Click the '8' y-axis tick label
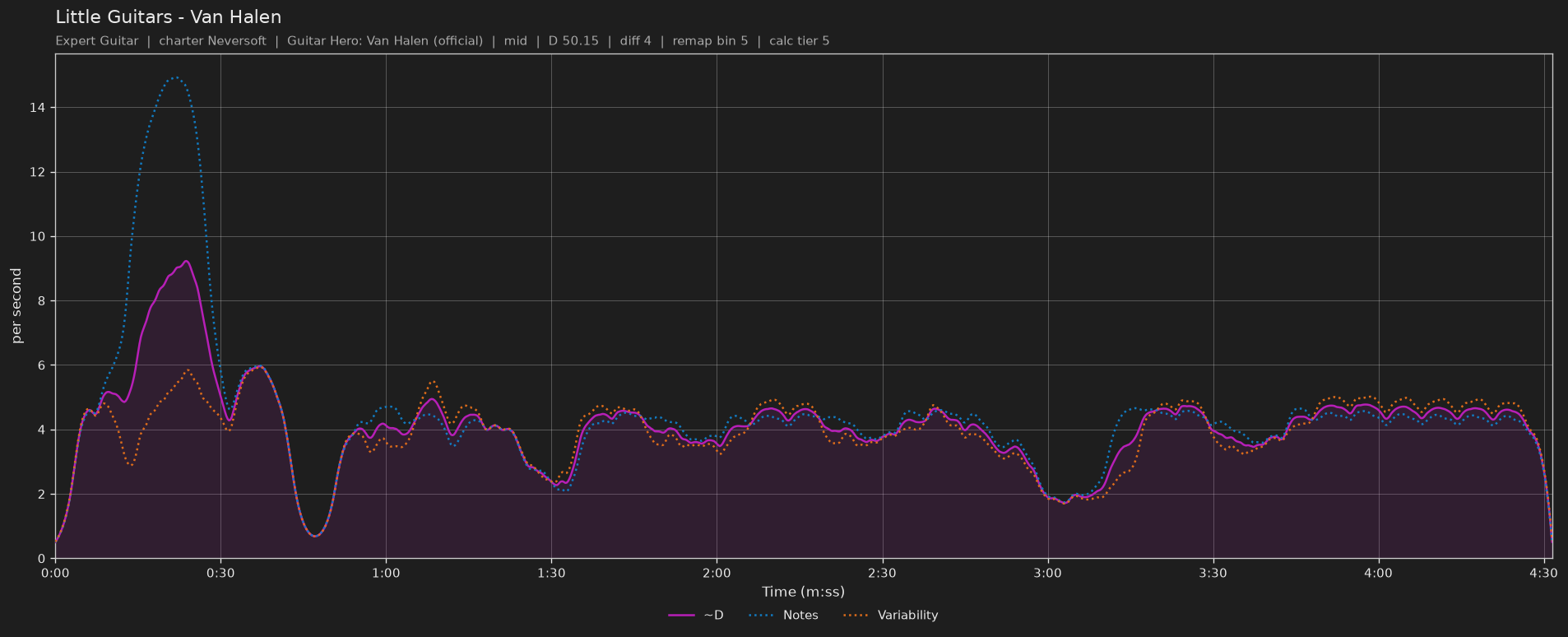Image resolution: width=1568 pixels, height=637 pixels. point(43,301)
